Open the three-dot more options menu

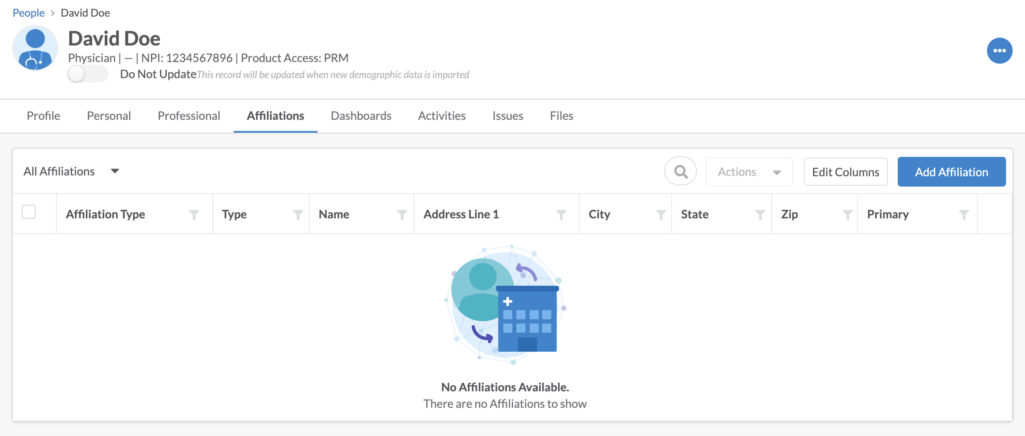(x=999, y=51)
